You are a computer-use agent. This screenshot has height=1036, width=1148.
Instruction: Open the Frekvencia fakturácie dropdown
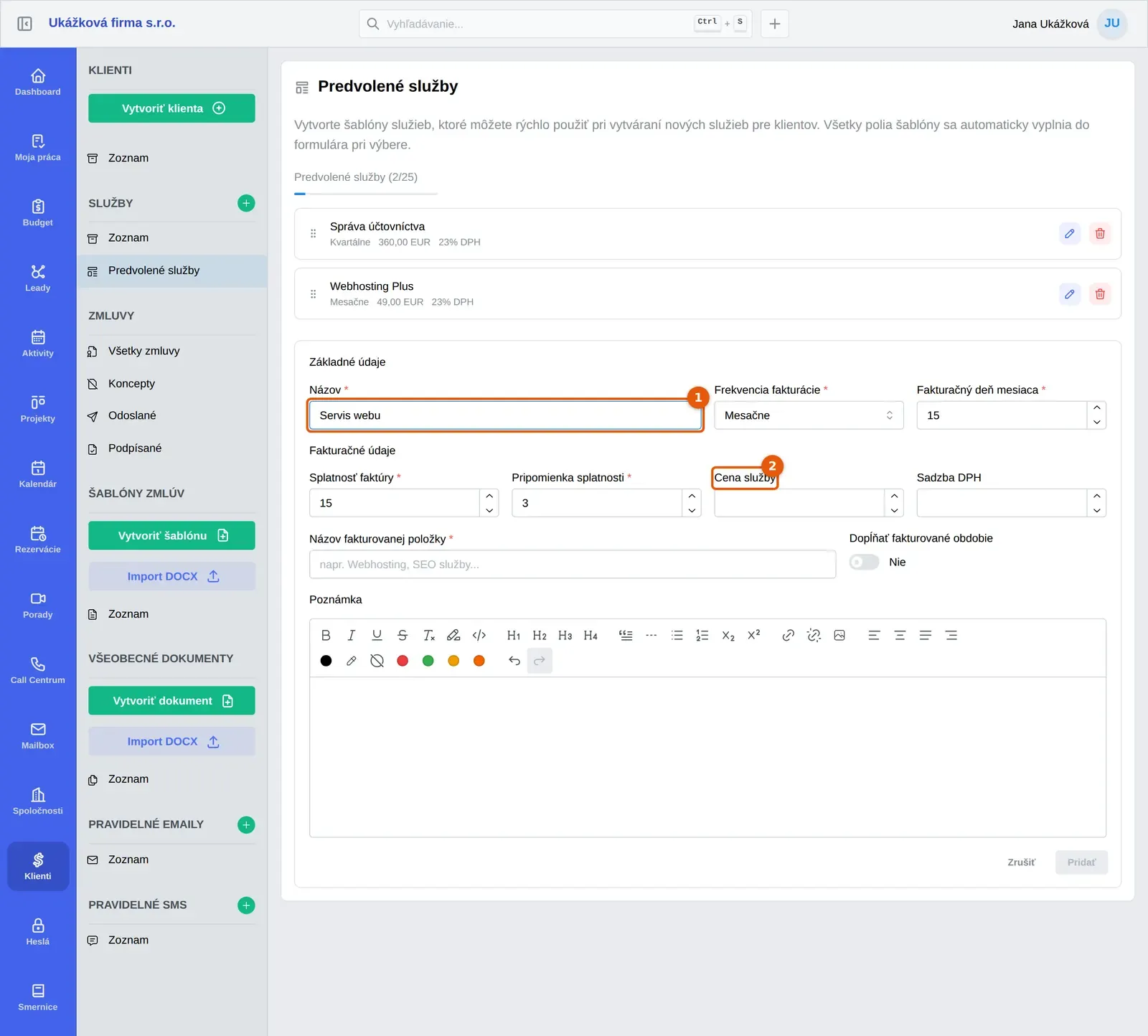tap(809, 415)
